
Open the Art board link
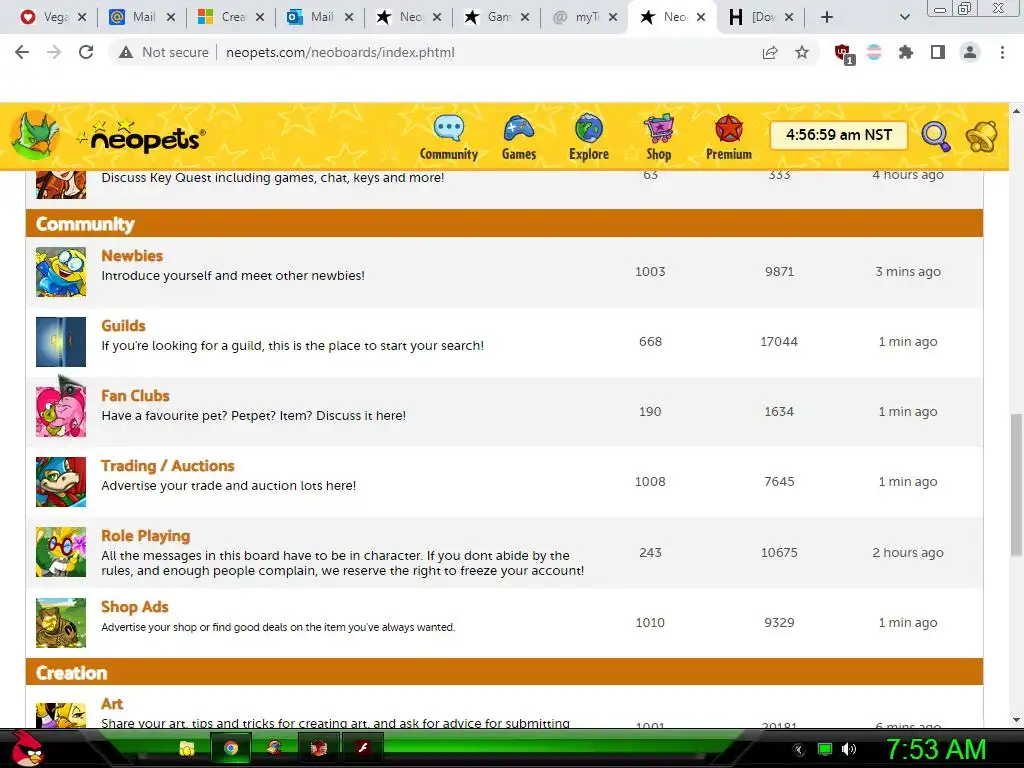[112, 703]
